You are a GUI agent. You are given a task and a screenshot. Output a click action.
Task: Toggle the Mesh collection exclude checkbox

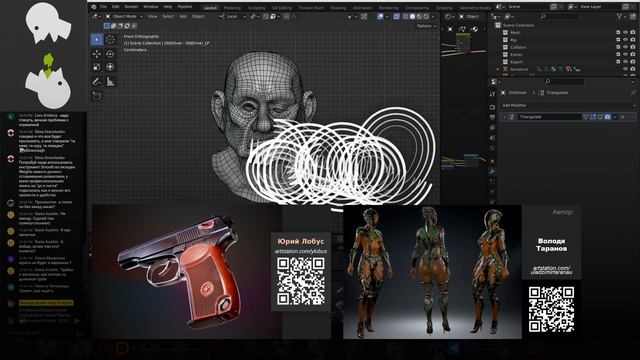point(618,33)
